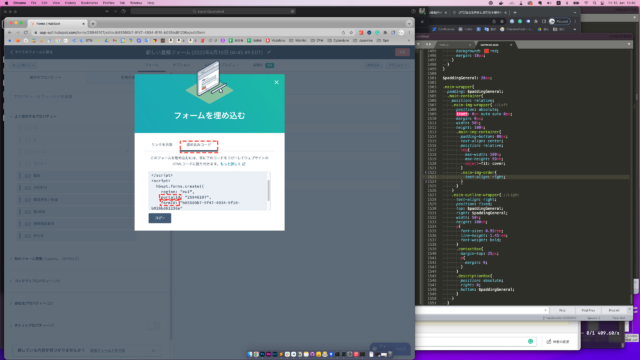Click the green circle icon in bottom window
The width and height of the screenshot is (640, 360).
coord(530,341)
